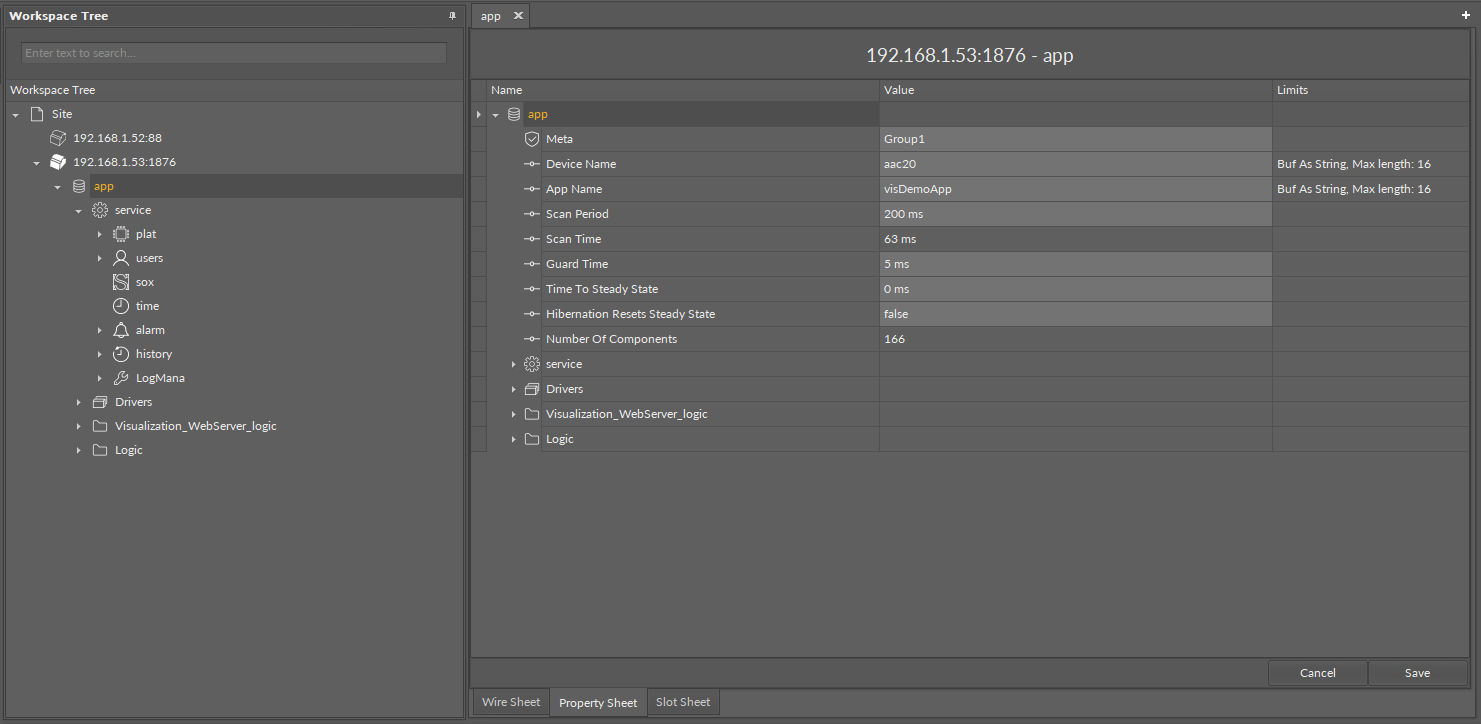This screenshot has height=724, width=1481.
Task: Edit the Meta value Group1
Action: (x=1076, y=139)
